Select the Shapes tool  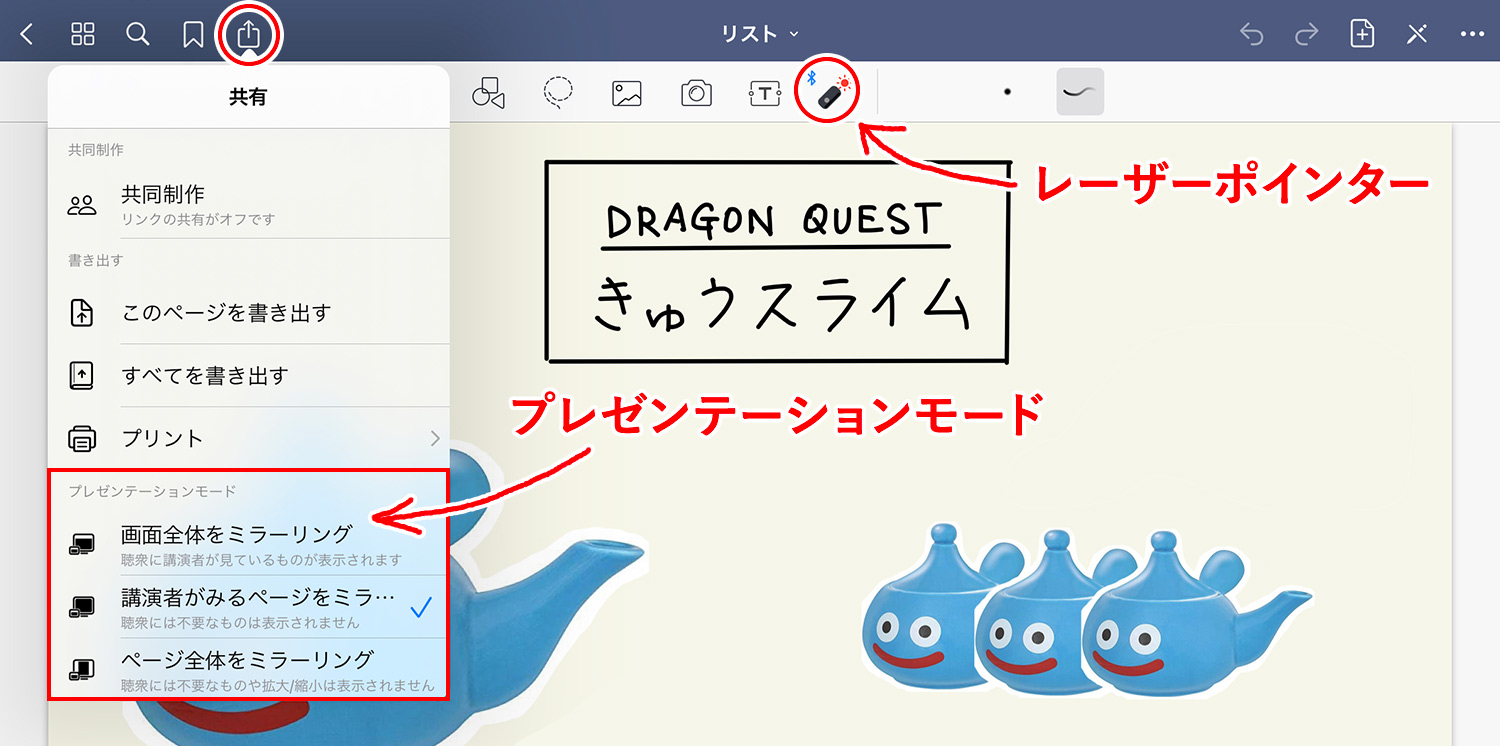(488, 93)
